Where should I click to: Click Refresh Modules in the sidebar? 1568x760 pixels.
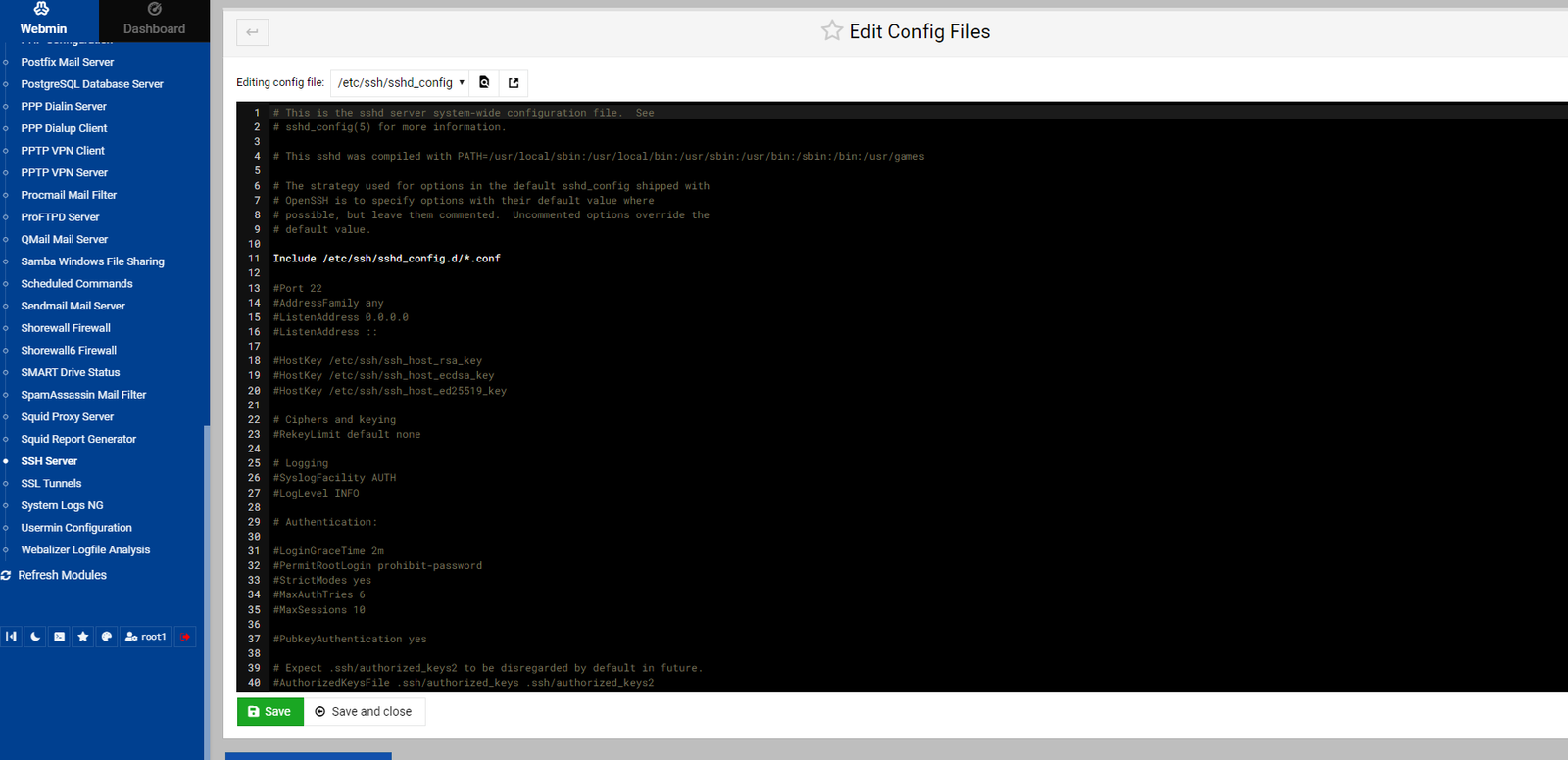(x=62, y=575)
